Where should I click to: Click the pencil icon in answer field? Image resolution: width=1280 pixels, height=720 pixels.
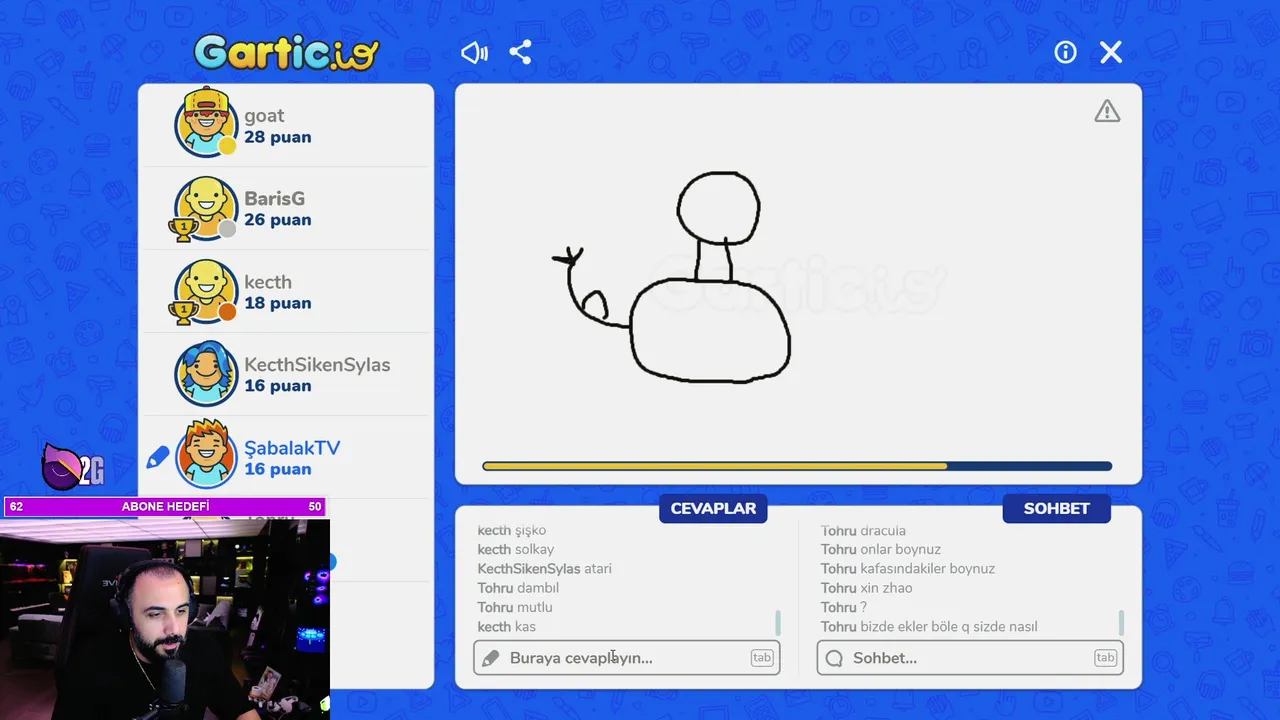(491, 658)
